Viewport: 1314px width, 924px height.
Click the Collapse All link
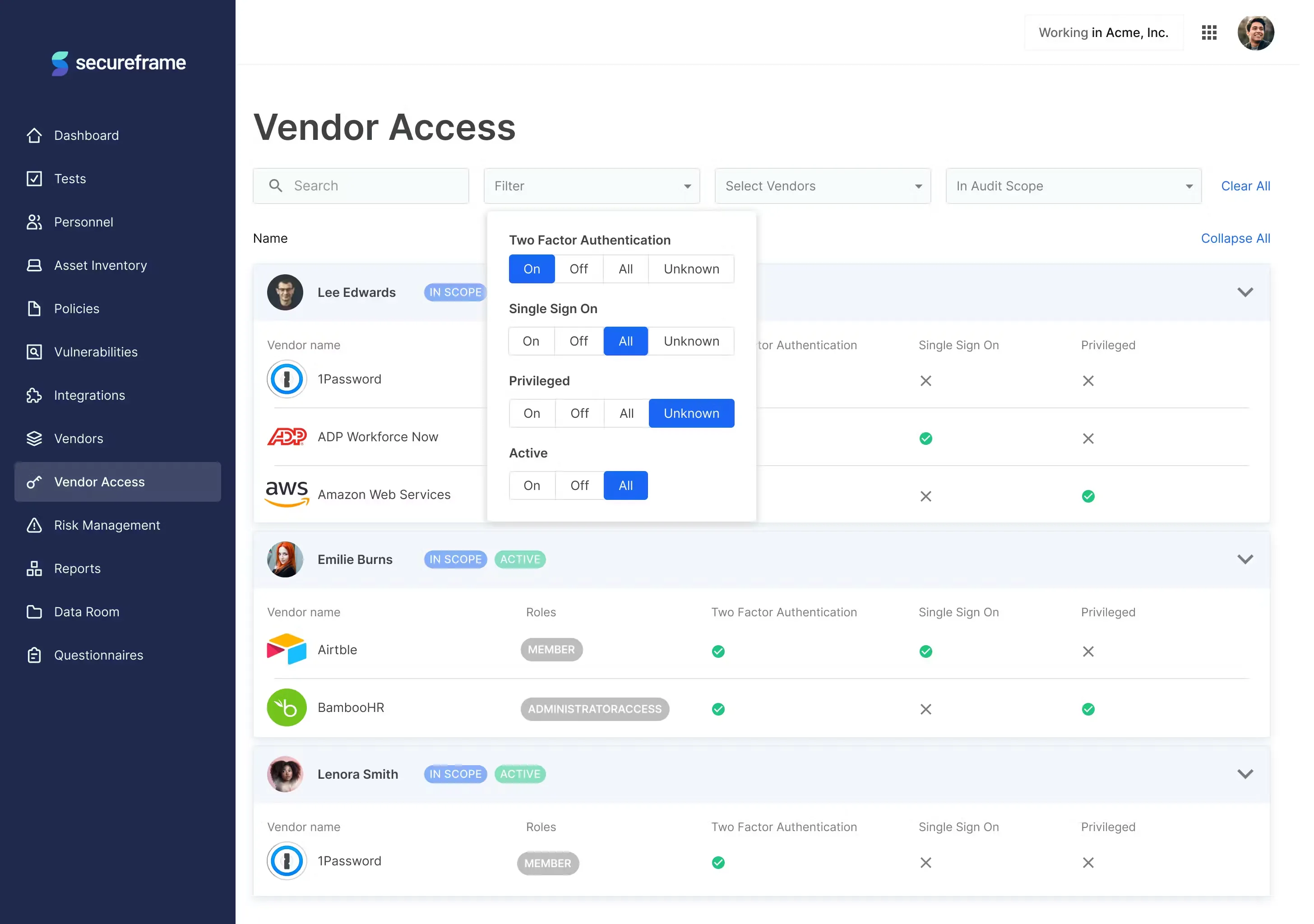[1235, 239]
